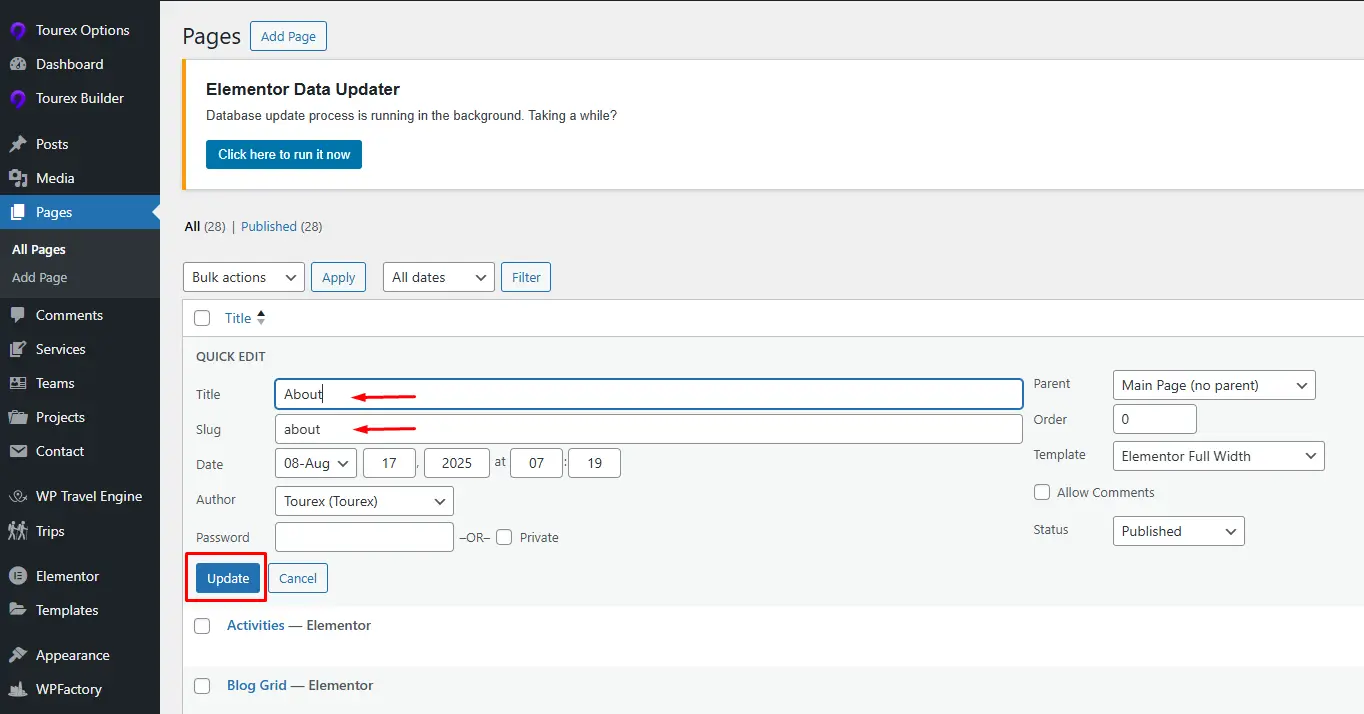Tick the Private checkbox

coord(504,537)
